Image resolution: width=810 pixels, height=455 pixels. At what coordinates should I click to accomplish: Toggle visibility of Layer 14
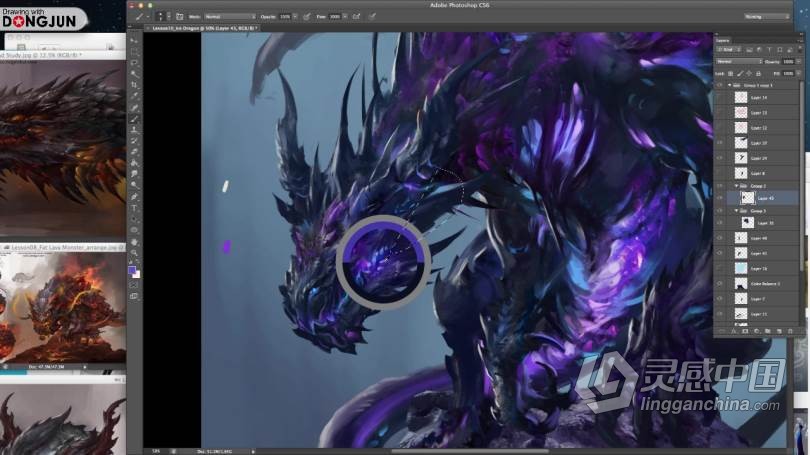click(x=720, y=97)
